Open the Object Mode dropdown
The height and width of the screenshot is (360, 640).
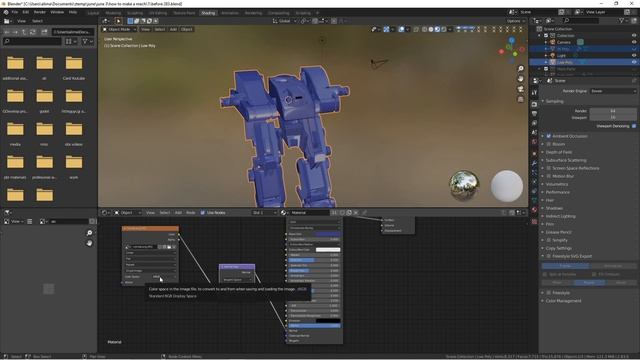point(119,29)
